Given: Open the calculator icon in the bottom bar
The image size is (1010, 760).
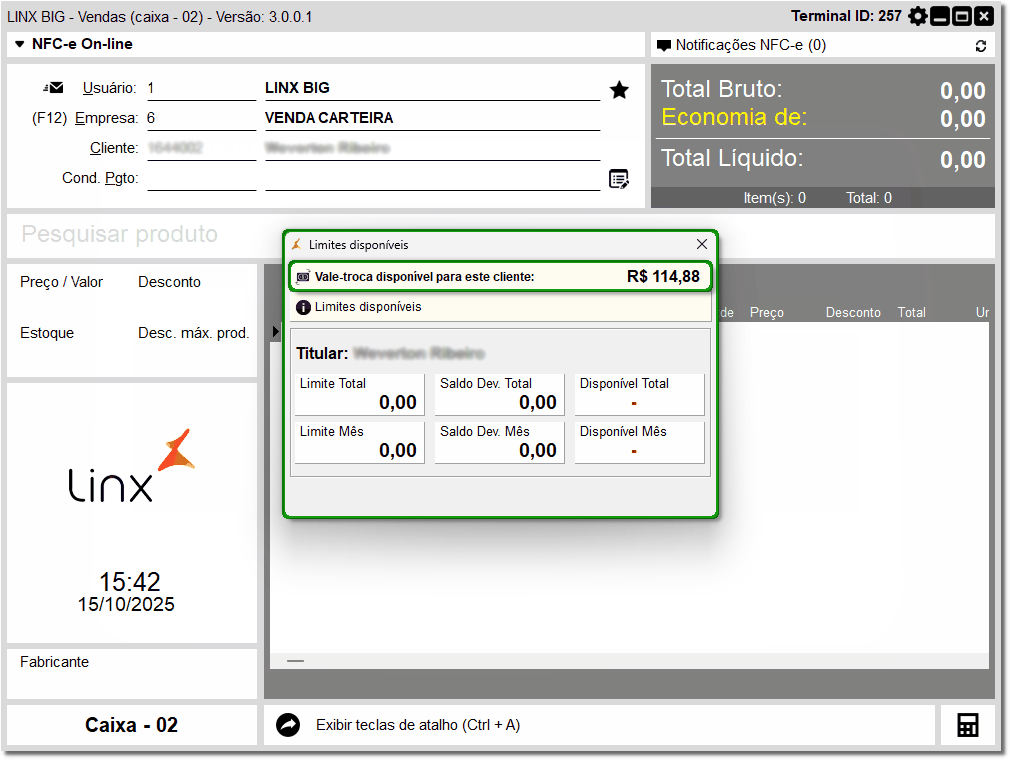Looking at the screenshot, I should click(967, 725).
